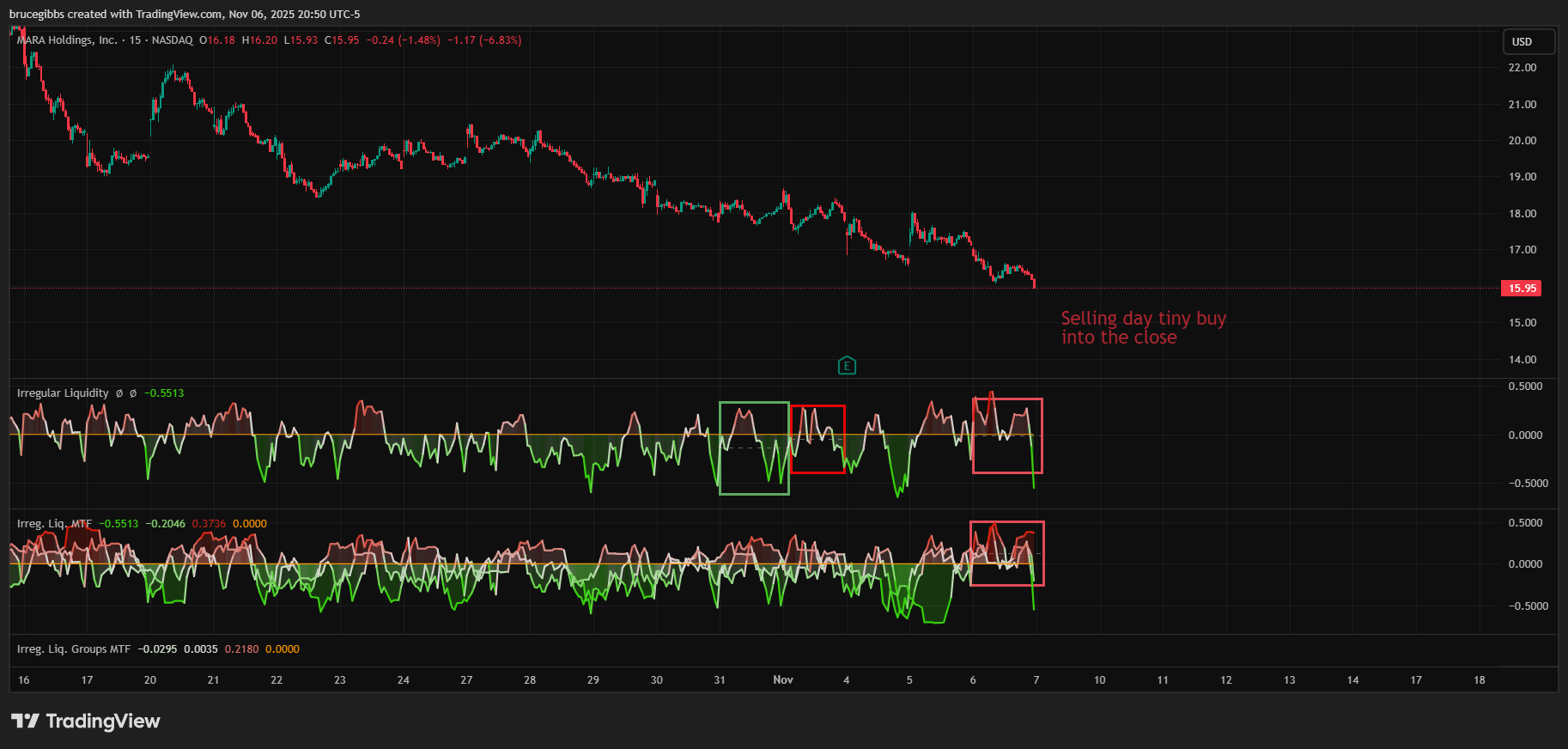Click the brucegibbs created with TradingView.com header
Image resolution: width=1568 pixels, height=749 pixels.
pos(185,14)
